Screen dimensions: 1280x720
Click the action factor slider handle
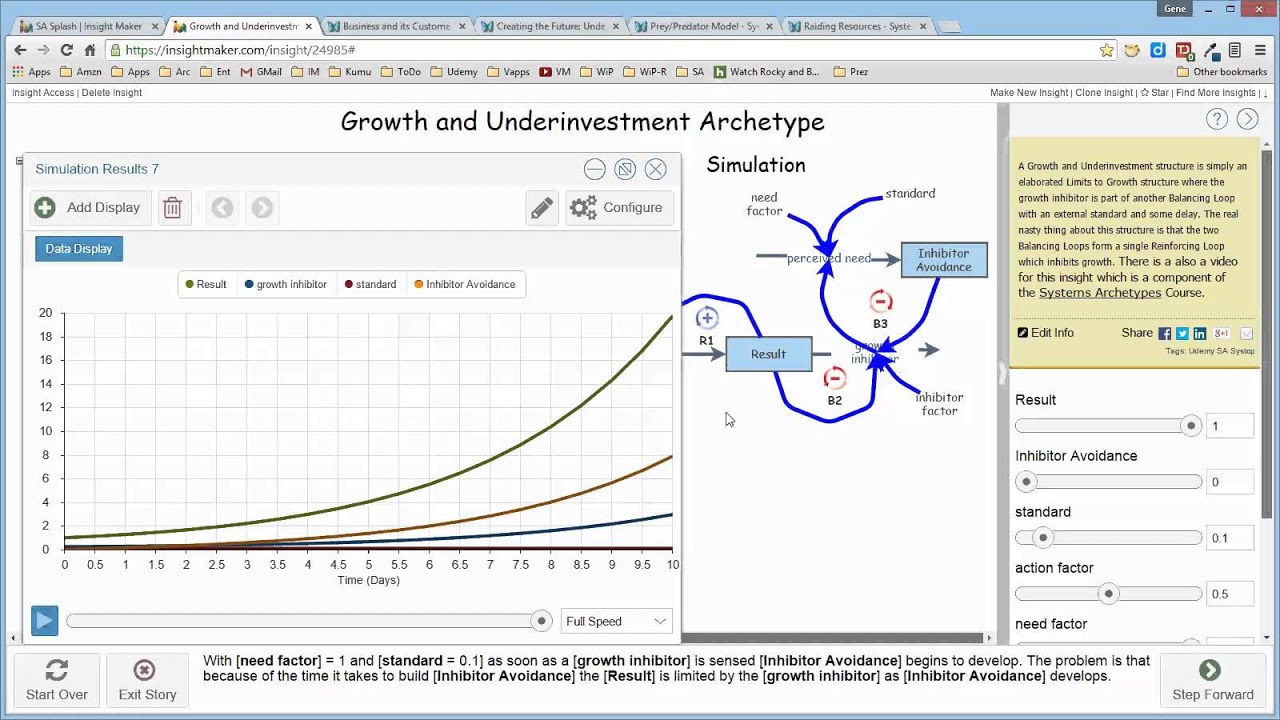tap(1108, 594)
